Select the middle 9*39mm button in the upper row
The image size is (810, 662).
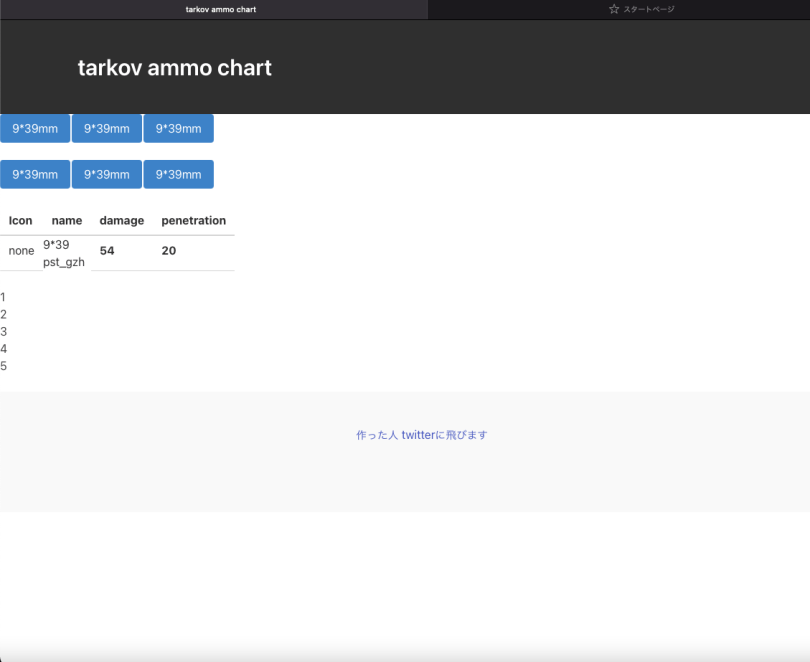[x=107, y=129]
